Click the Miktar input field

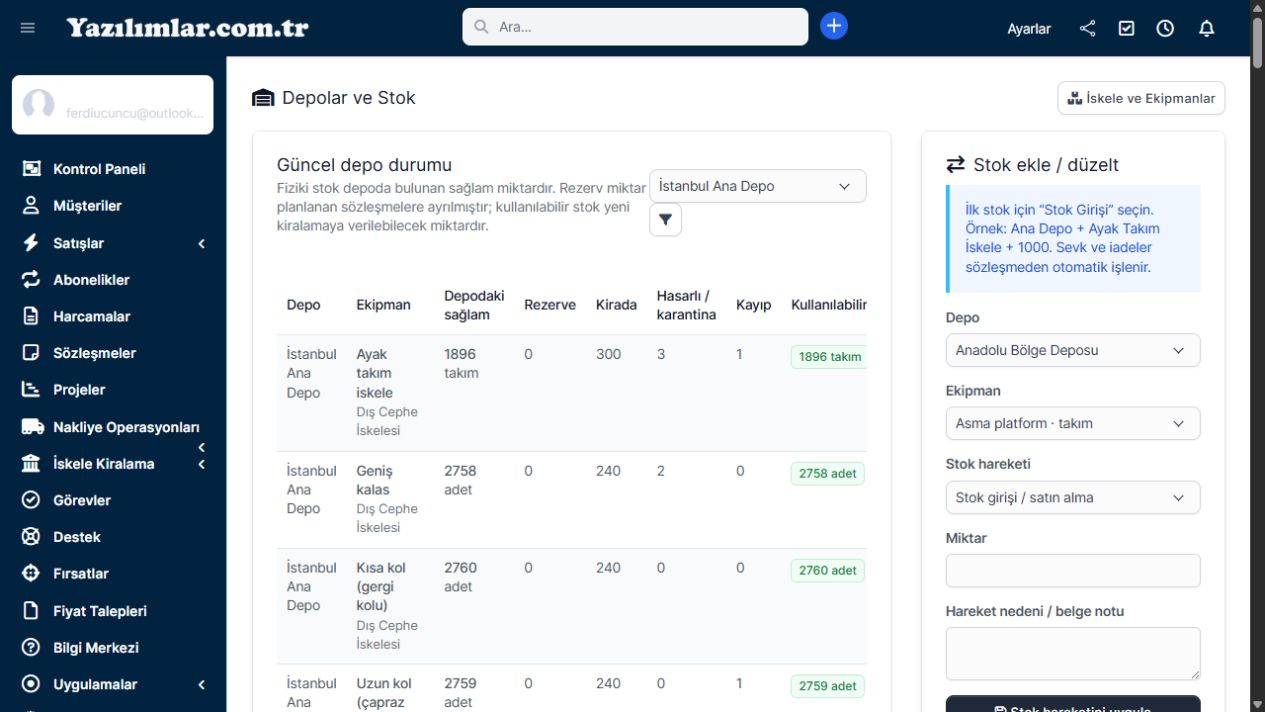[x=1073, y=571]
